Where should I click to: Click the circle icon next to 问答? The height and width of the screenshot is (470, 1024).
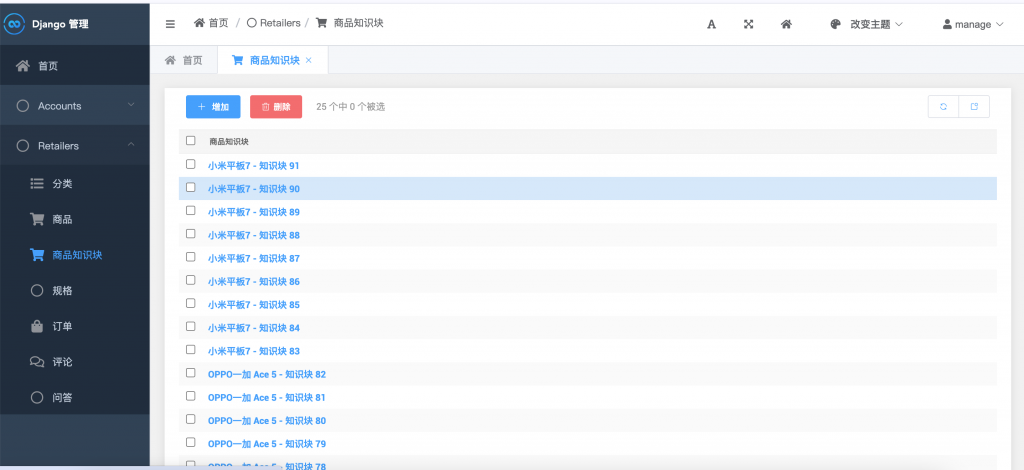click(x=37, y=397)
